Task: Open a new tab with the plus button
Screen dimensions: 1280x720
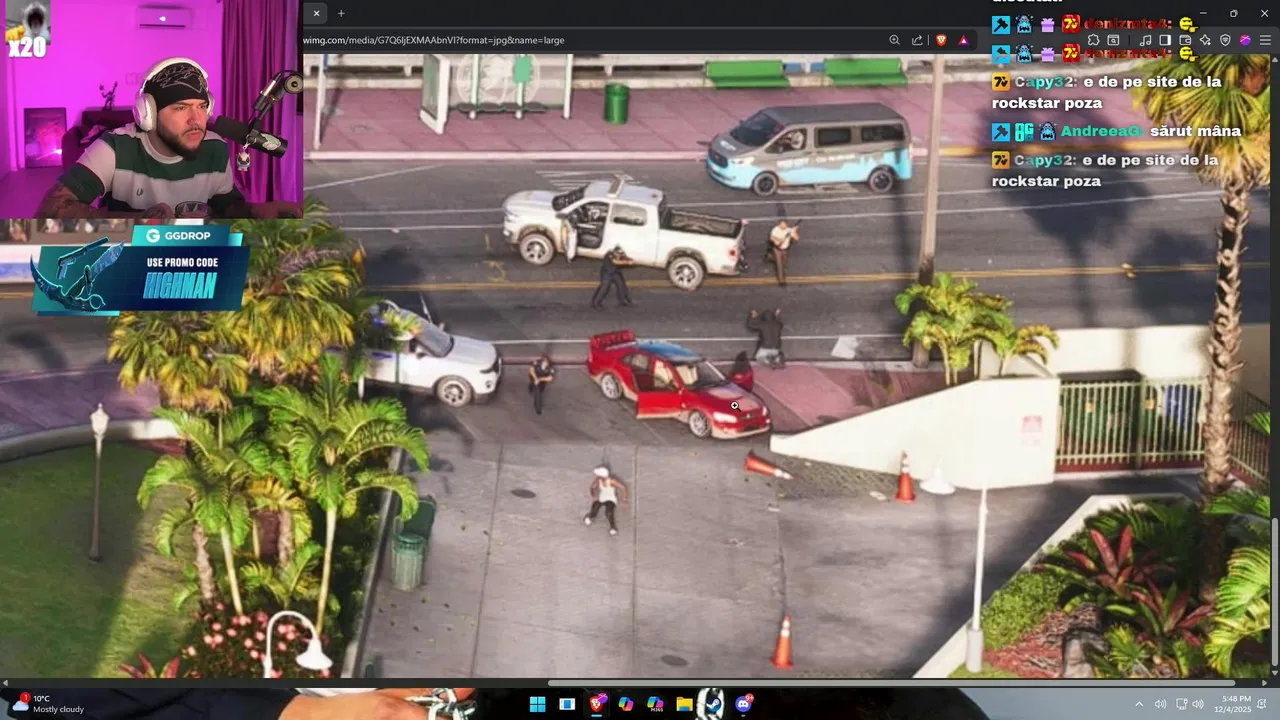Action: [341, 13]
